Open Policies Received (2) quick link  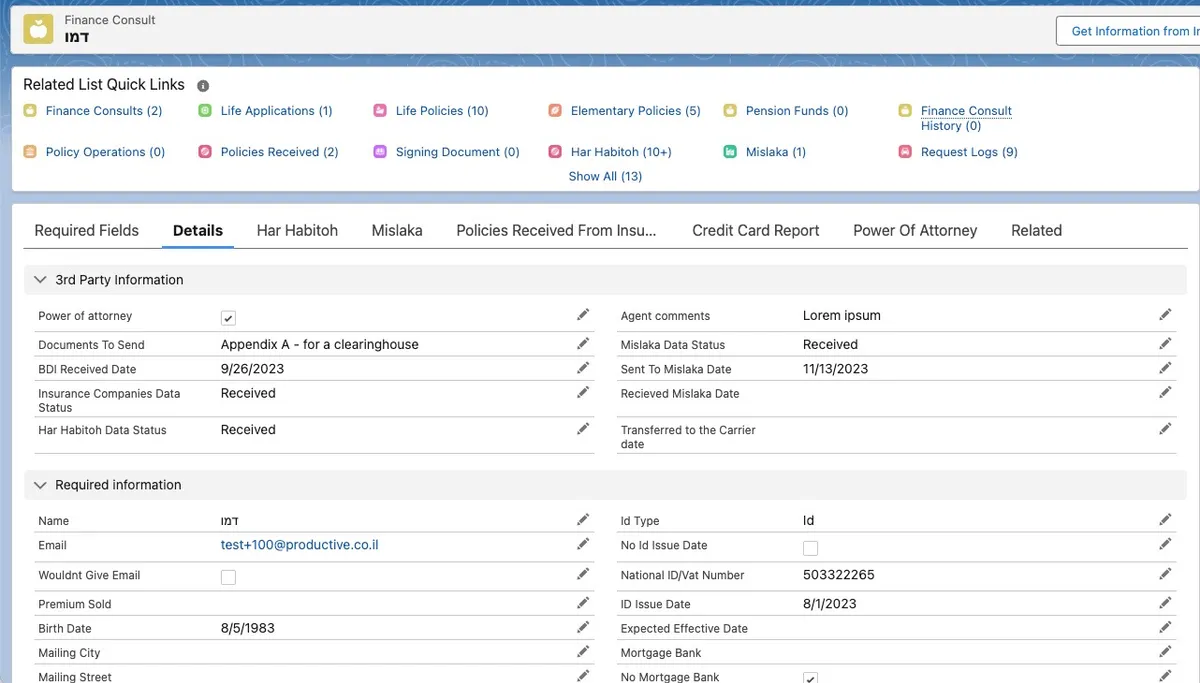tap(280, 152)
